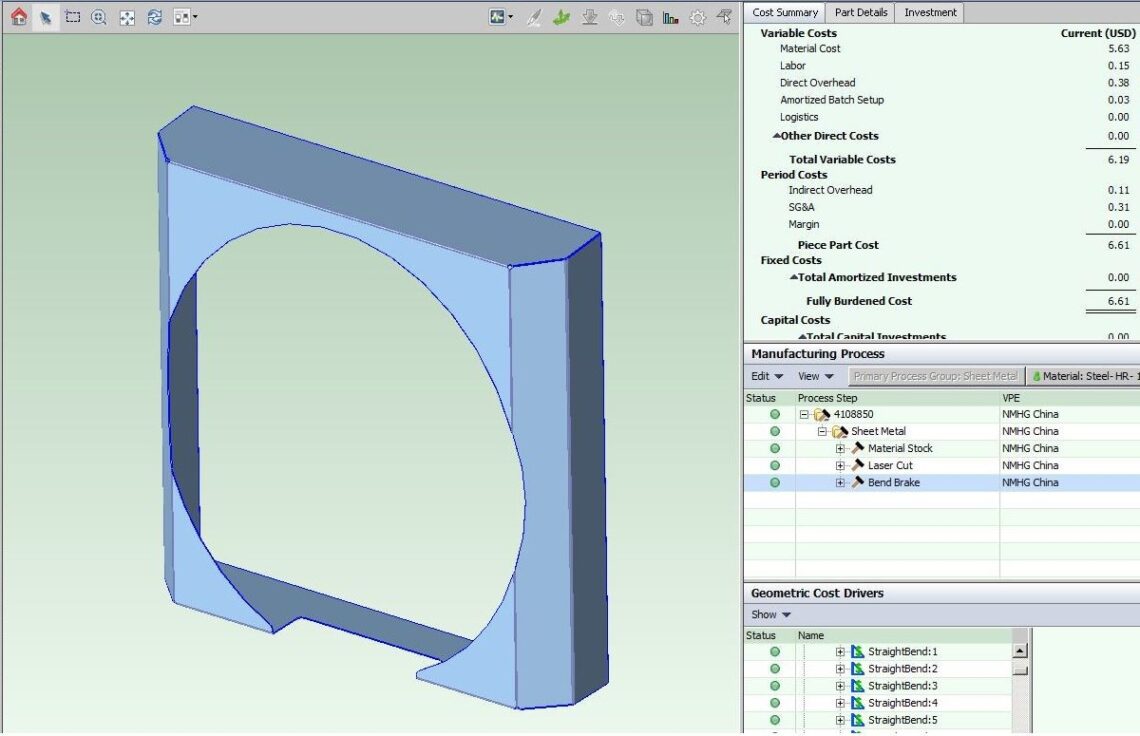Select the pencil annotation icon

(532, 17)
